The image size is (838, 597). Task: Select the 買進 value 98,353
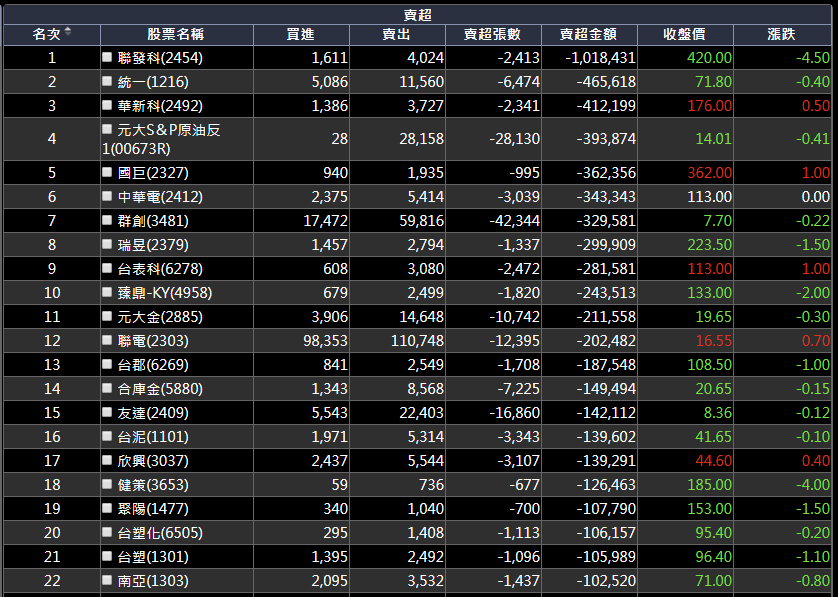[x=325, y=341]
